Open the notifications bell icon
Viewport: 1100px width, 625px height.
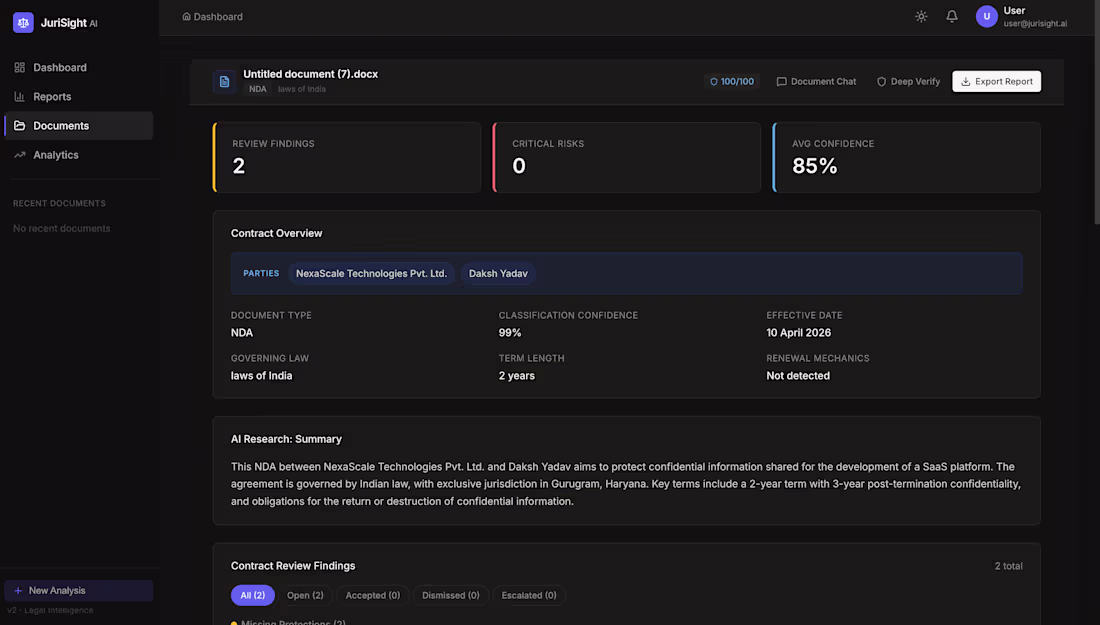pos(952,16)
